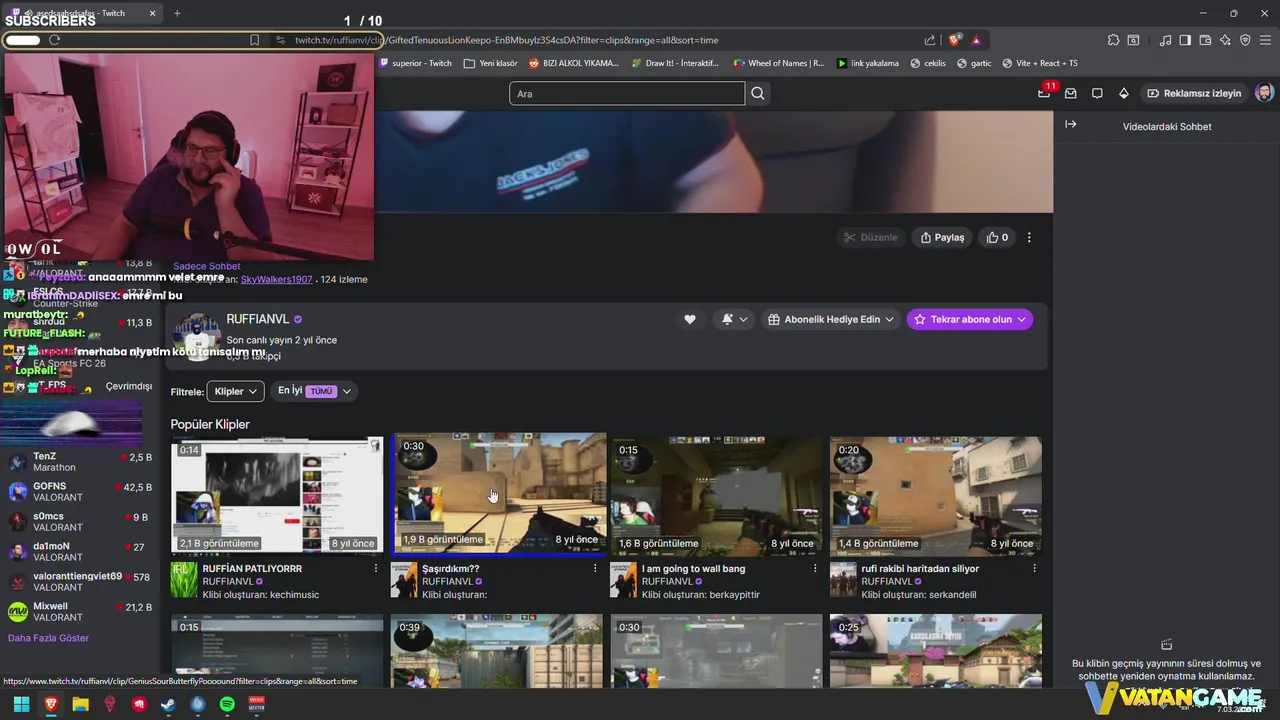1280x720 pixels.
Task: Open GOFNS VALORANT channel in sidebar
Action: [80, 492]
